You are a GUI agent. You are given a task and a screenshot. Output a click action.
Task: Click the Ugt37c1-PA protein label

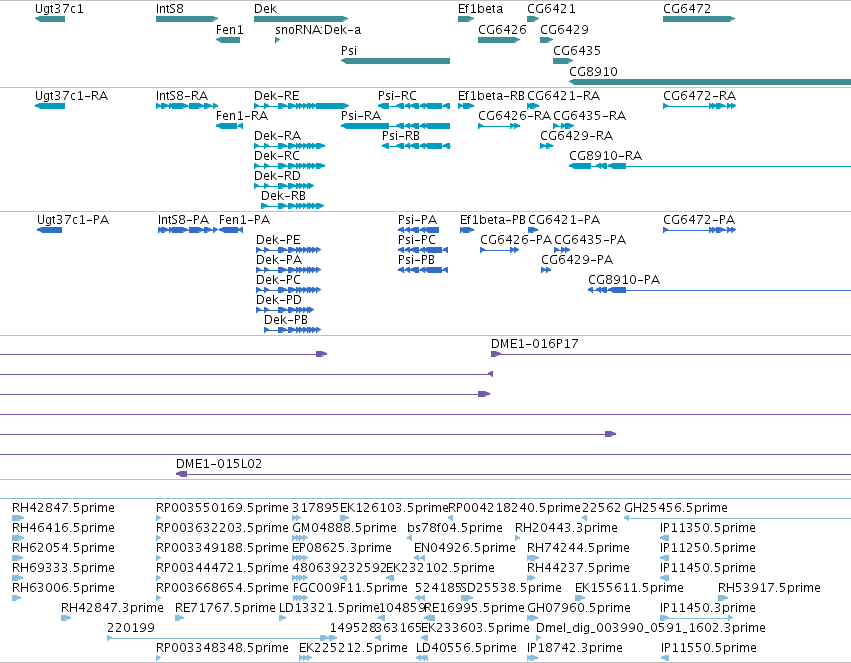73,220
